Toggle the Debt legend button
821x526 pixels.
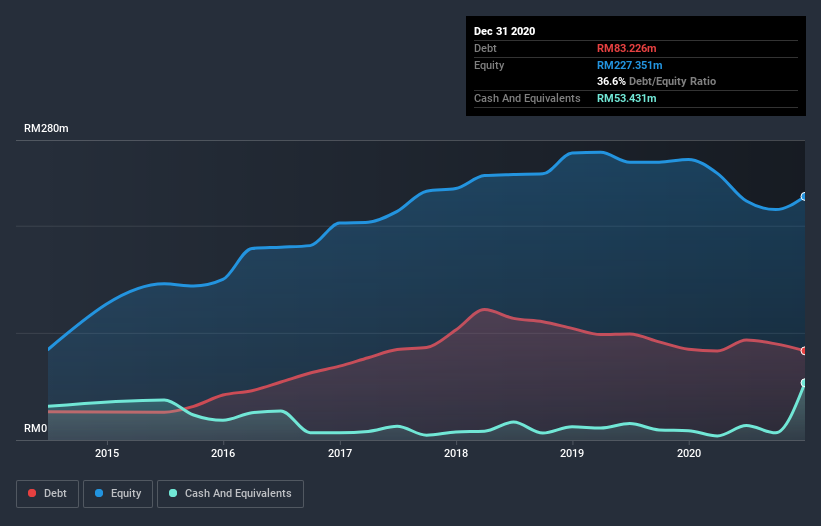tap(48, 494)
